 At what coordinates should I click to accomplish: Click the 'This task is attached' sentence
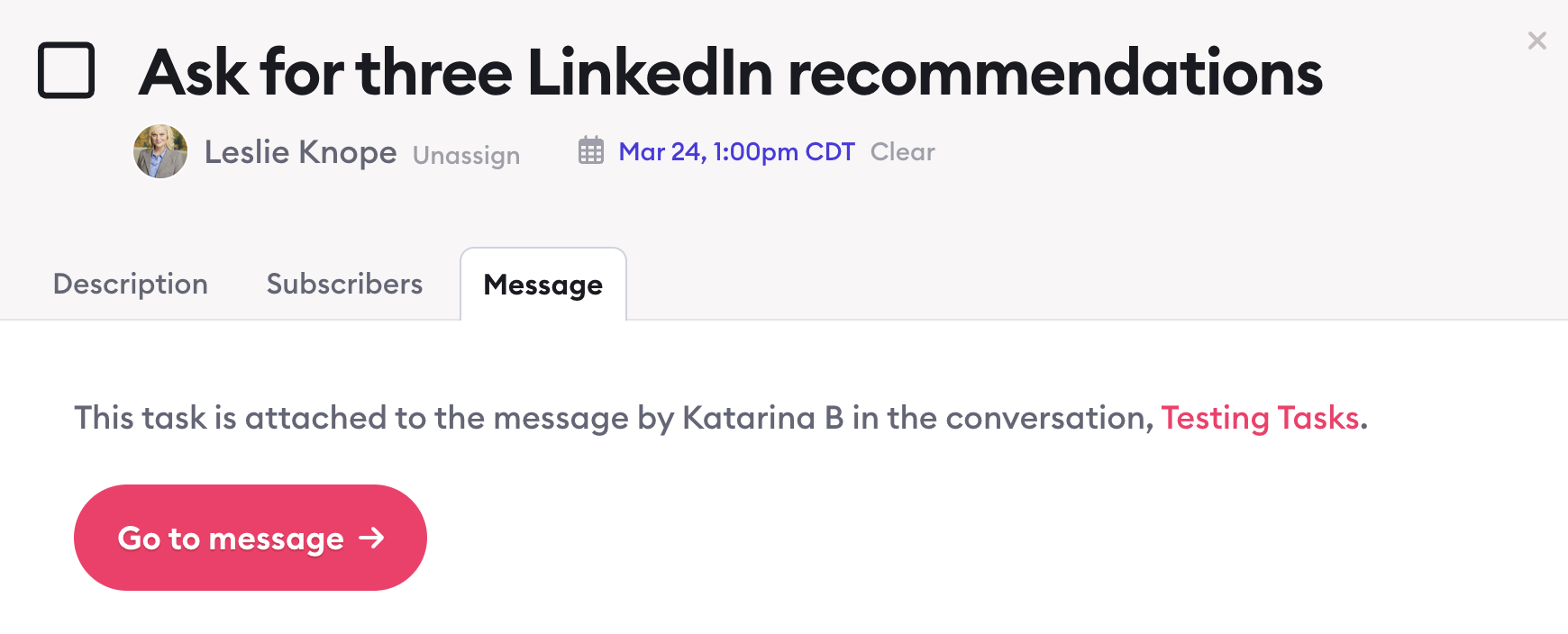click(x=721, y=418)
